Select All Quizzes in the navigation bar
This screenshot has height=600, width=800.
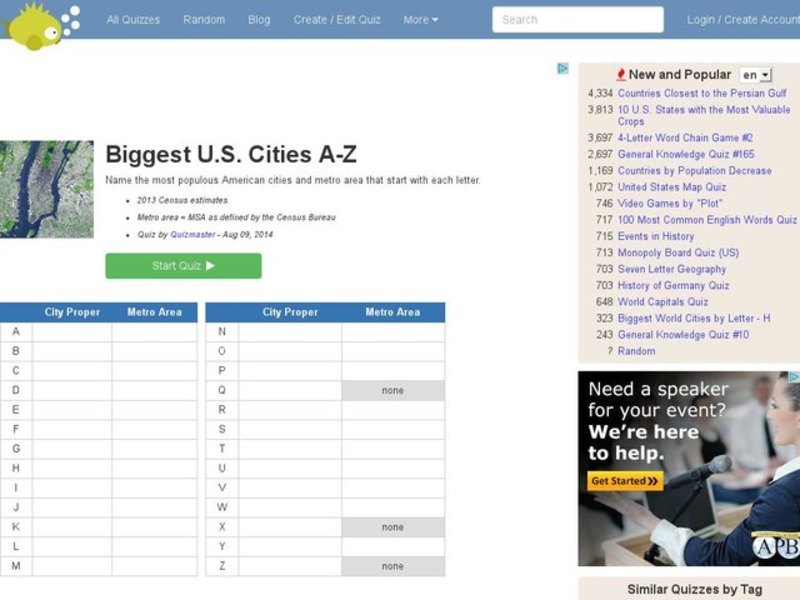(133, 19)
